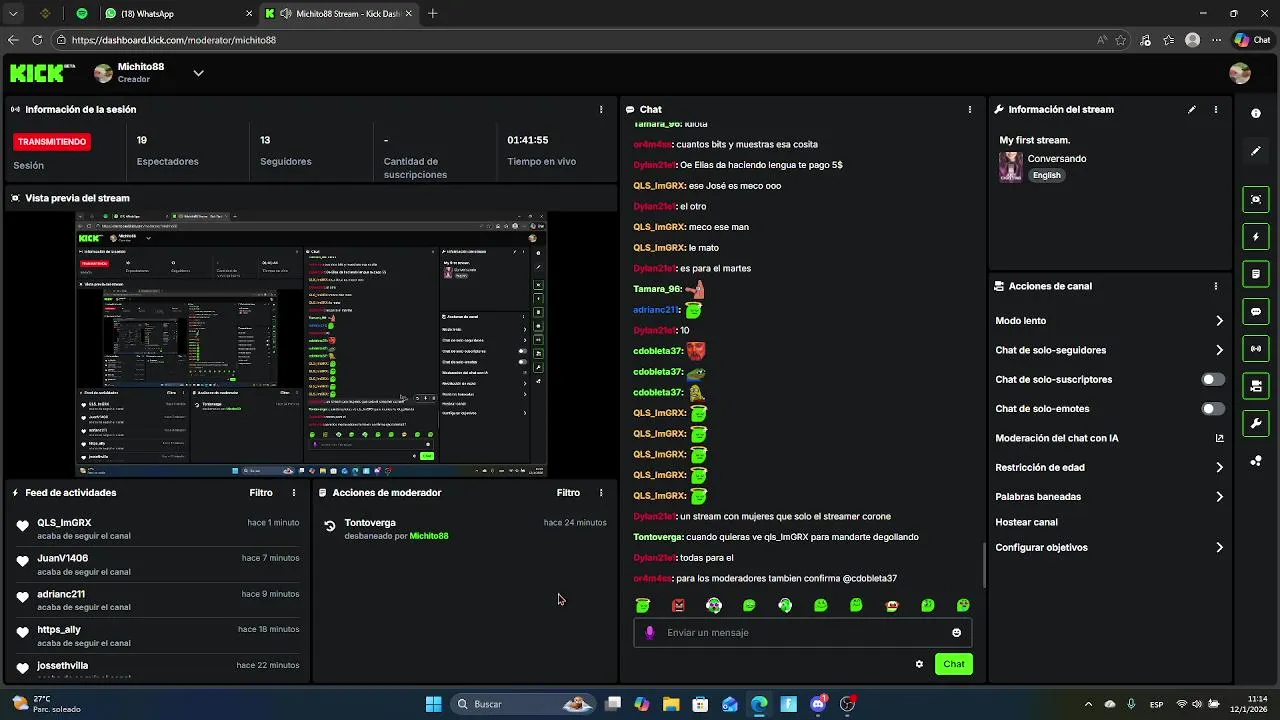Click the Hostear canal option
This screenshot has height=720, width=1280.
1026,522
